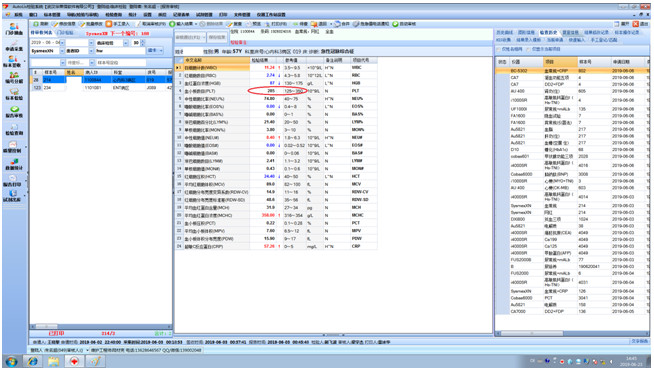Click the 打印(F8) print toolbar icon

click(267, 24)
